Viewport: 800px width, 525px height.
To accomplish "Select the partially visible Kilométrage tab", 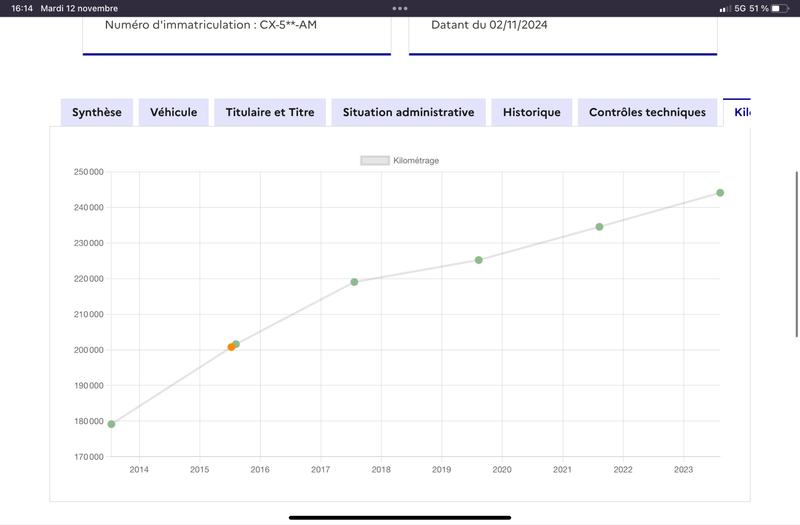I will point(737,112).
